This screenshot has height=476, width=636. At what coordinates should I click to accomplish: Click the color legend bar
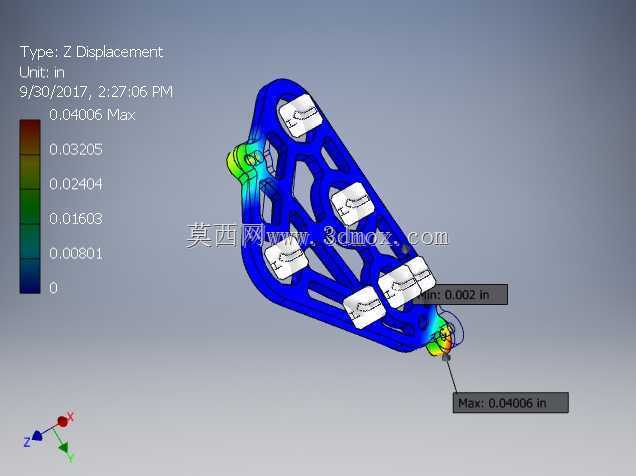pyautogui.click(x=30, y=206)
